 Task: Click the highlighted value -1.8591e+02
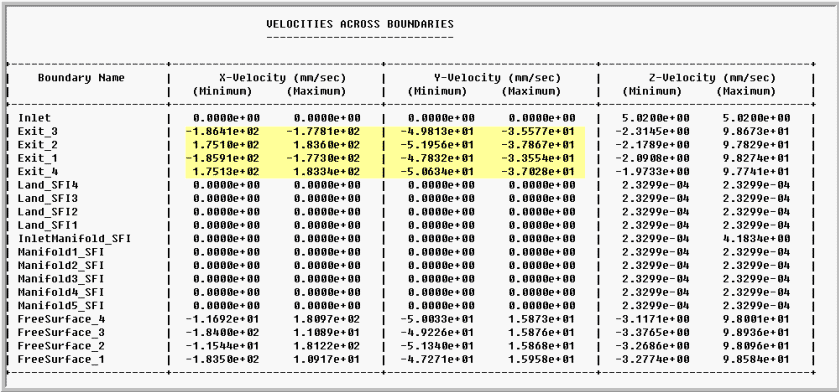coord(223,158)
